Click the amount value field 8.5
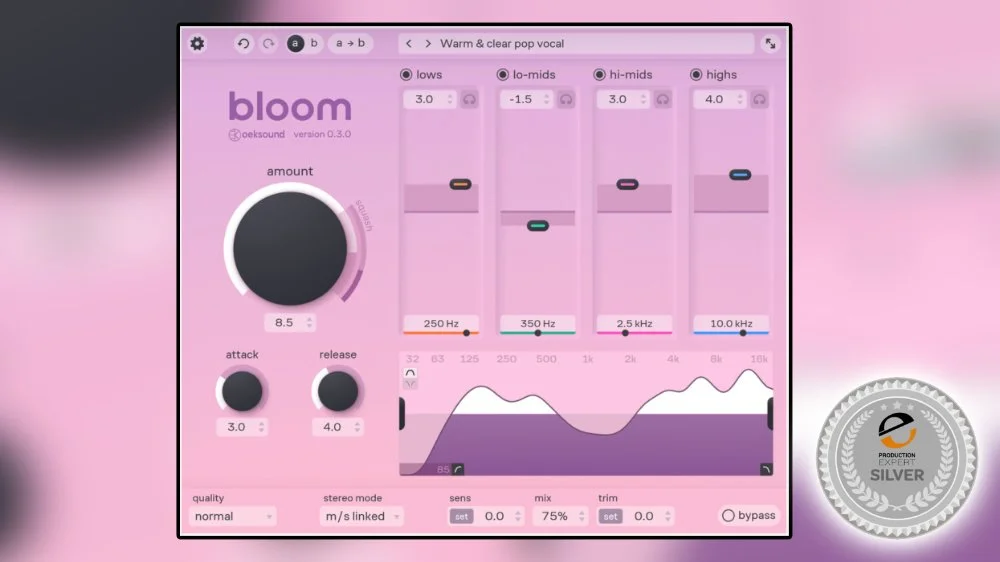This screenshot has width=1000, height=562. click(x=290, y=323)
